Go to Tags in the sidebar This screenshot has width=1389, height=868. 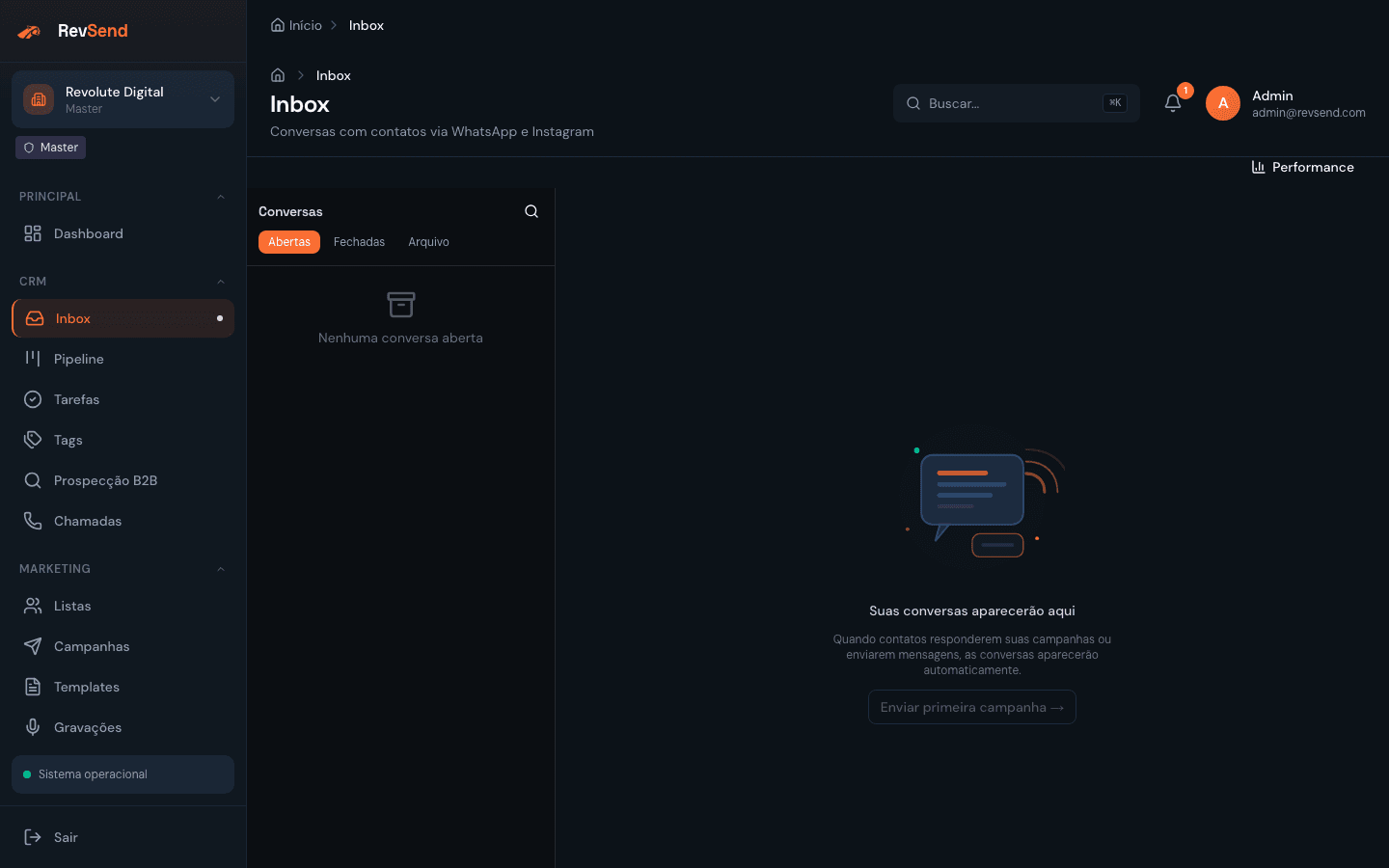(68, 440)
